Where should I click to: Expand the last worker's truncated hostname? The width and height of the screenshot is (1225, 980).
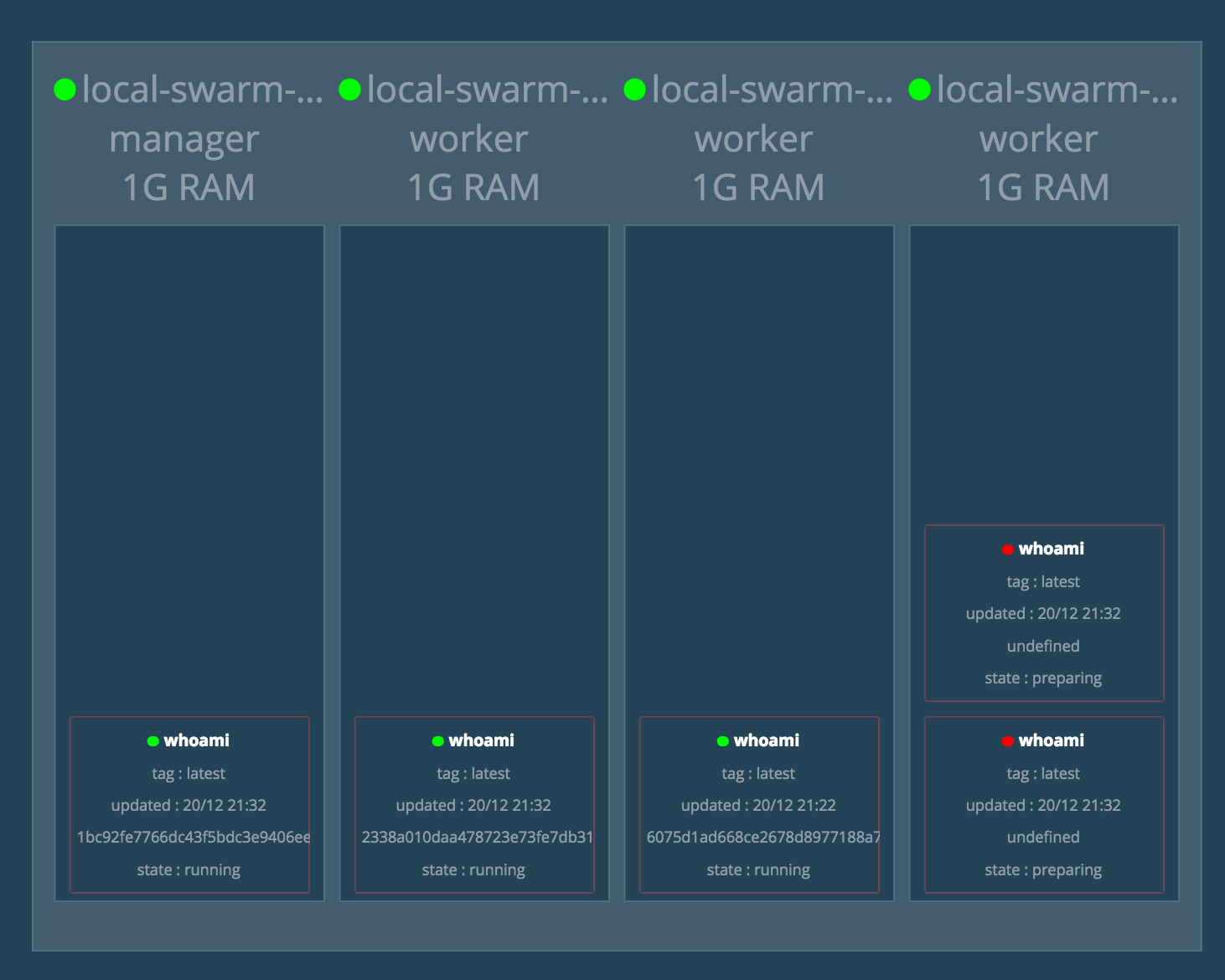point(1057,88)
